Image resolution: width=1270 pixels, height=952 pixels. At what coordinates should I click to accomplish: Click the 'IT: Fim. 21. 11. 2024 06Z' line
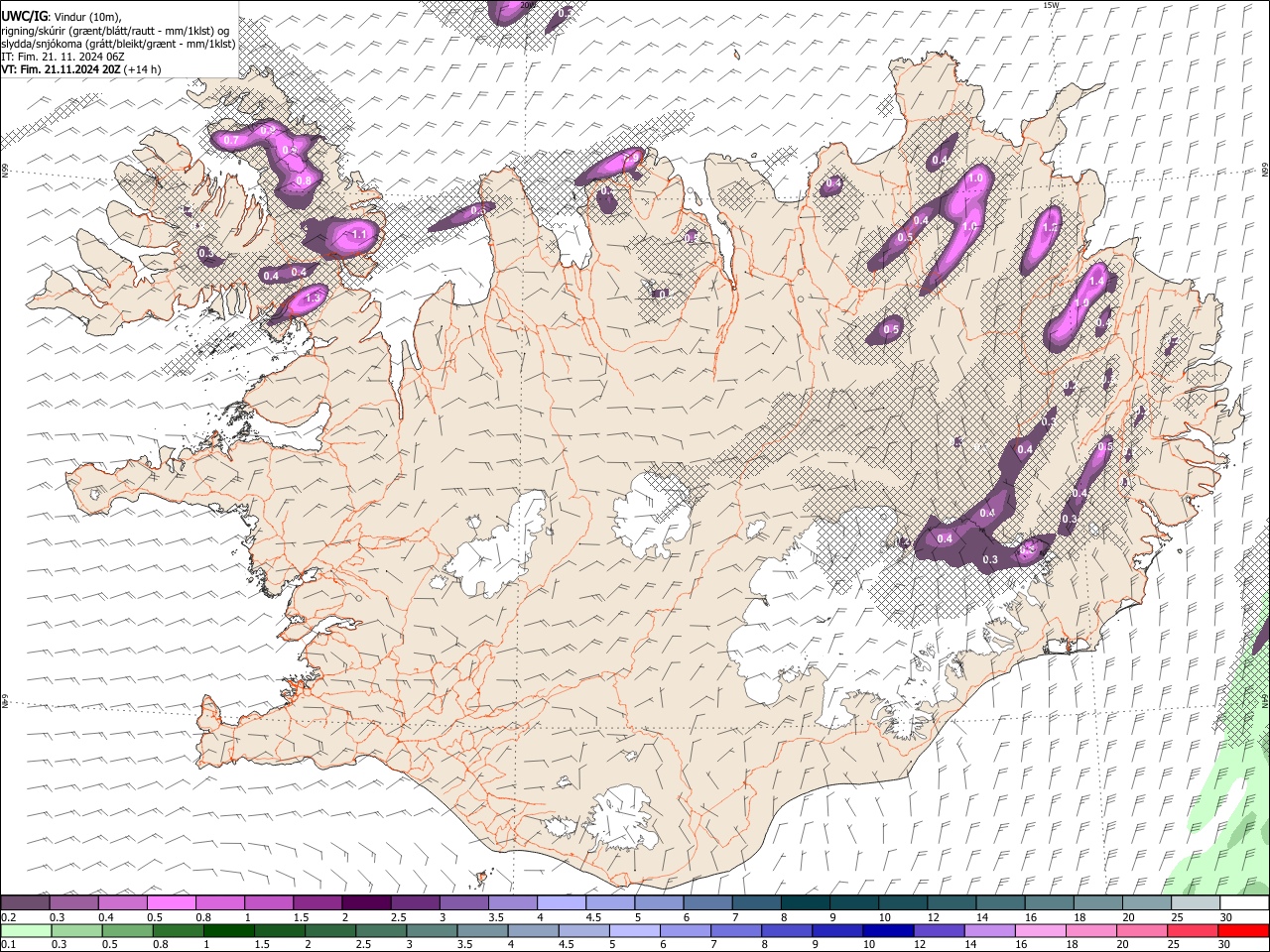click(63, 57)
